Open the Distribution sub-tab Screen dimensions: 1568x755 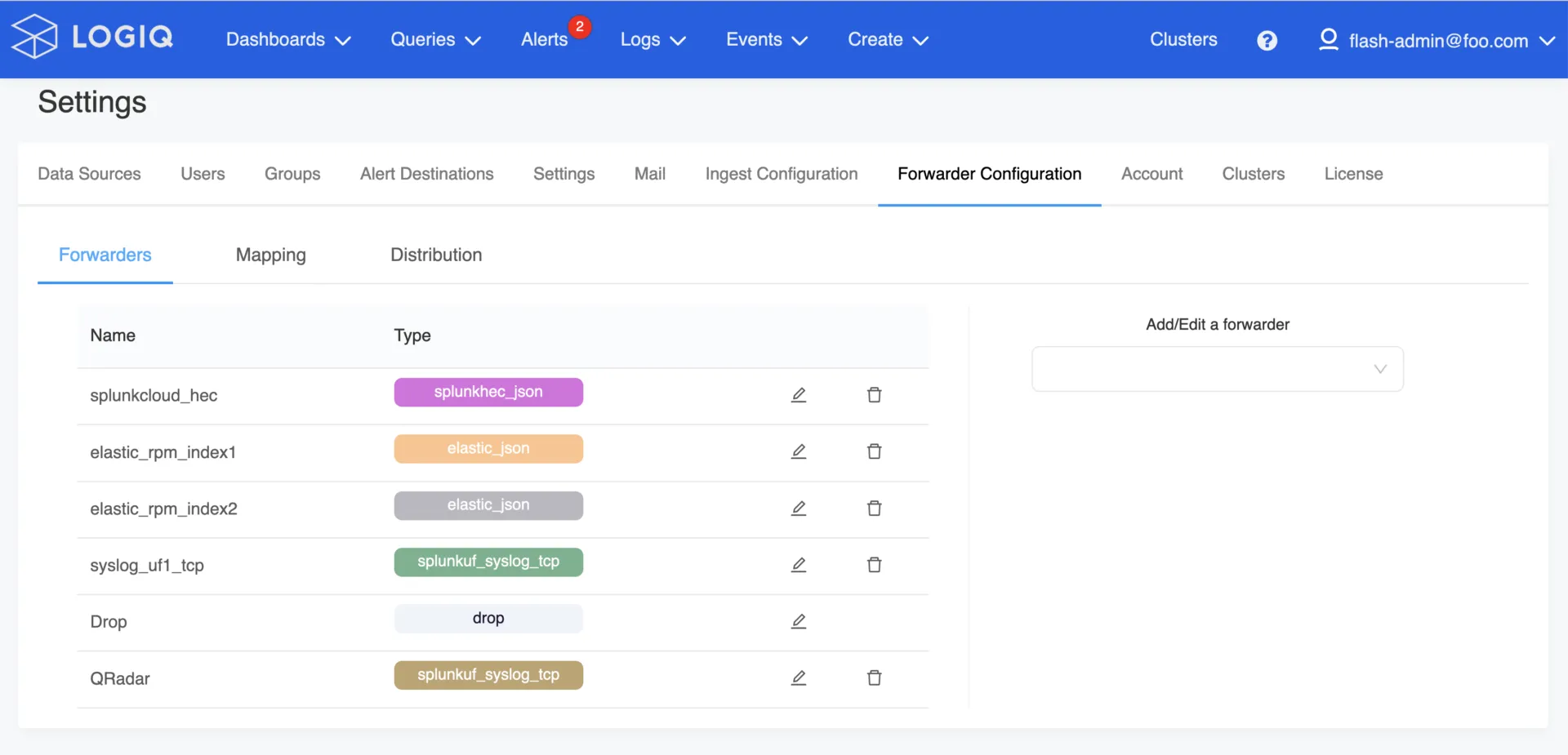436,255
